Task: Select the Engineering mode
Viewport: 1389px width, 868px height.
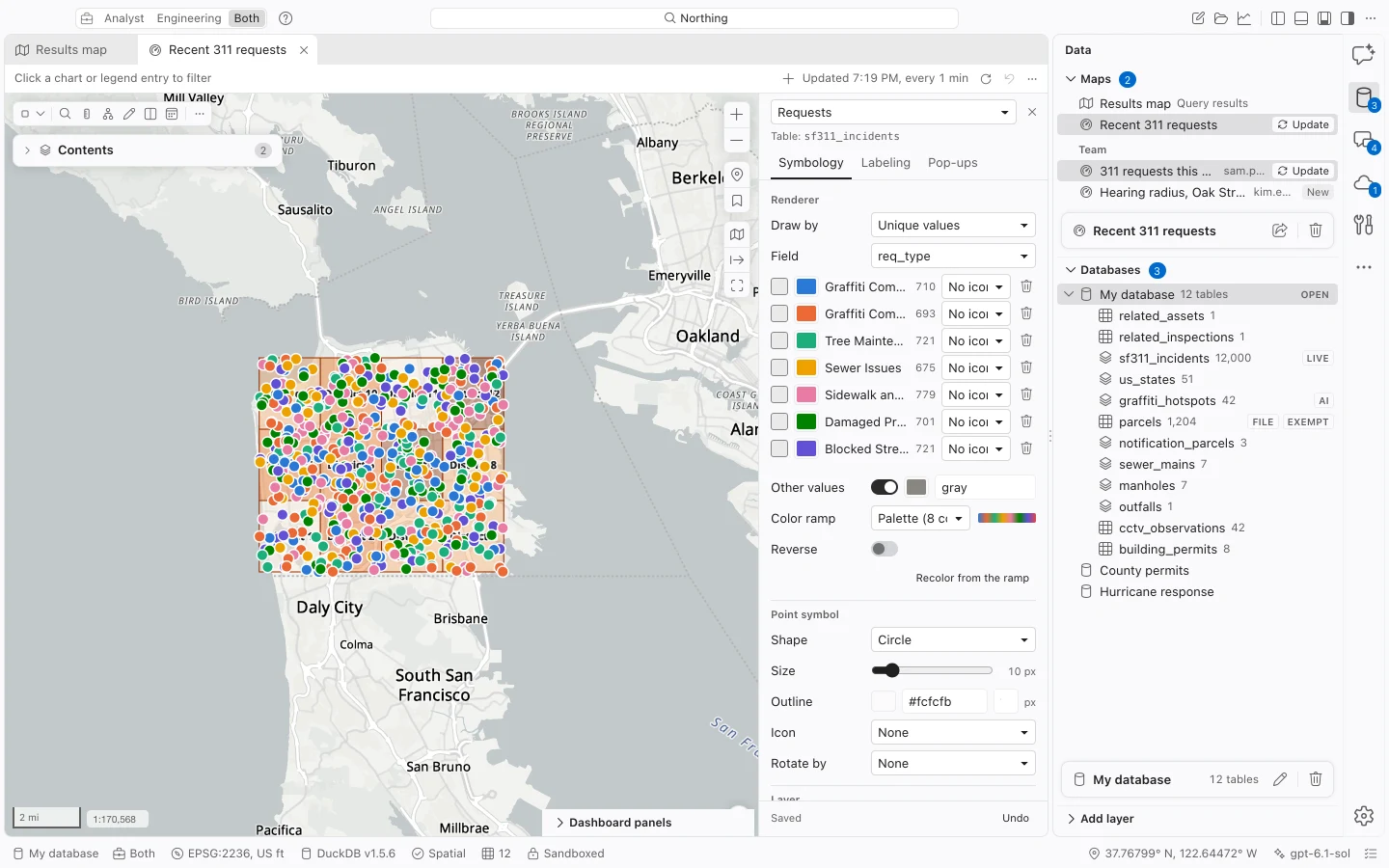Action: [x=189, y=18]
